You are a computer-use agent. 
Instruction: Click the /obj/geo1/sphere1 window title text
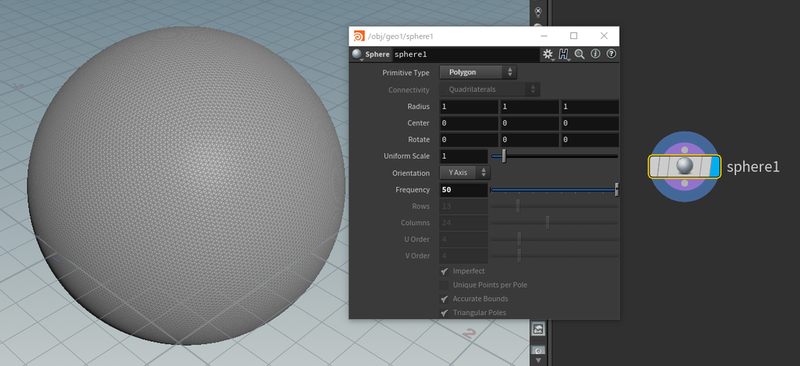point(401,37)
